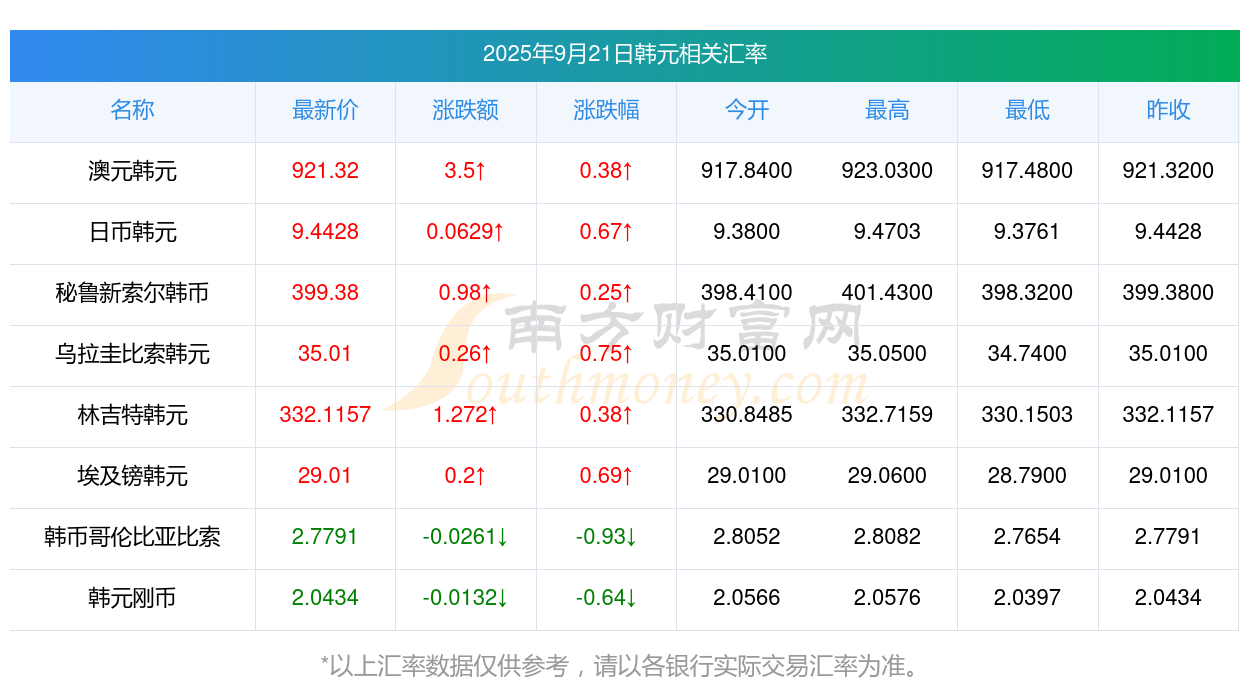Screen dimensions: 1250x698
Task: Click change percent 0.69↑
Action: (607, 476)
